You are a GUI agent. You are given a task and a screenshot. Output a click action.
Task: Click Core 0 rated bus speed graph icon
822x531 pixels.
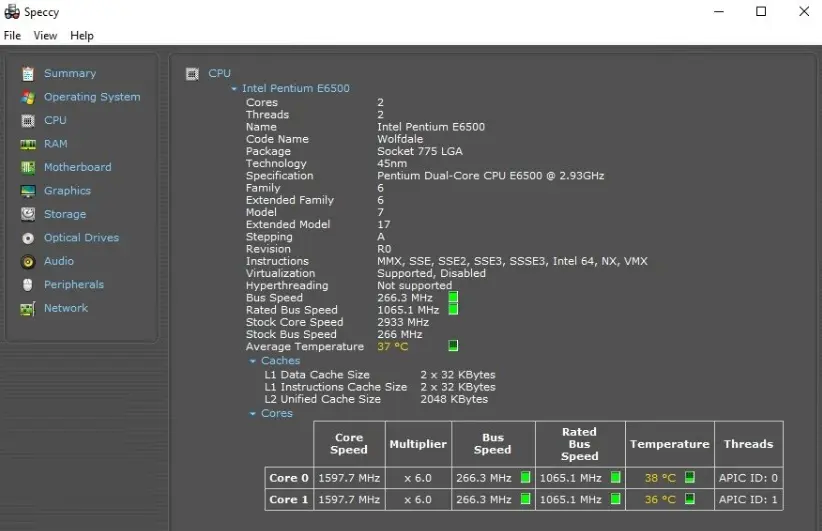[x=616, y=478]
